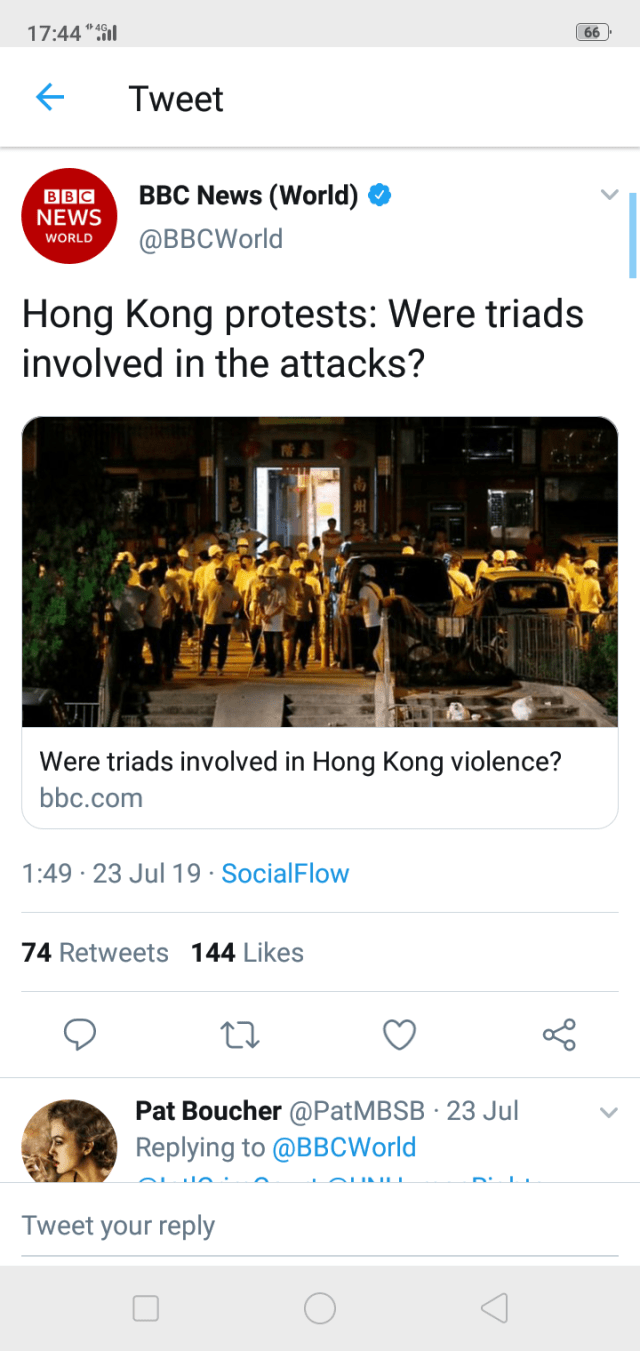Click the blue scrollbar indicator
The height and width of the screenshot is (1351, 640).
(x=632, y=235)
